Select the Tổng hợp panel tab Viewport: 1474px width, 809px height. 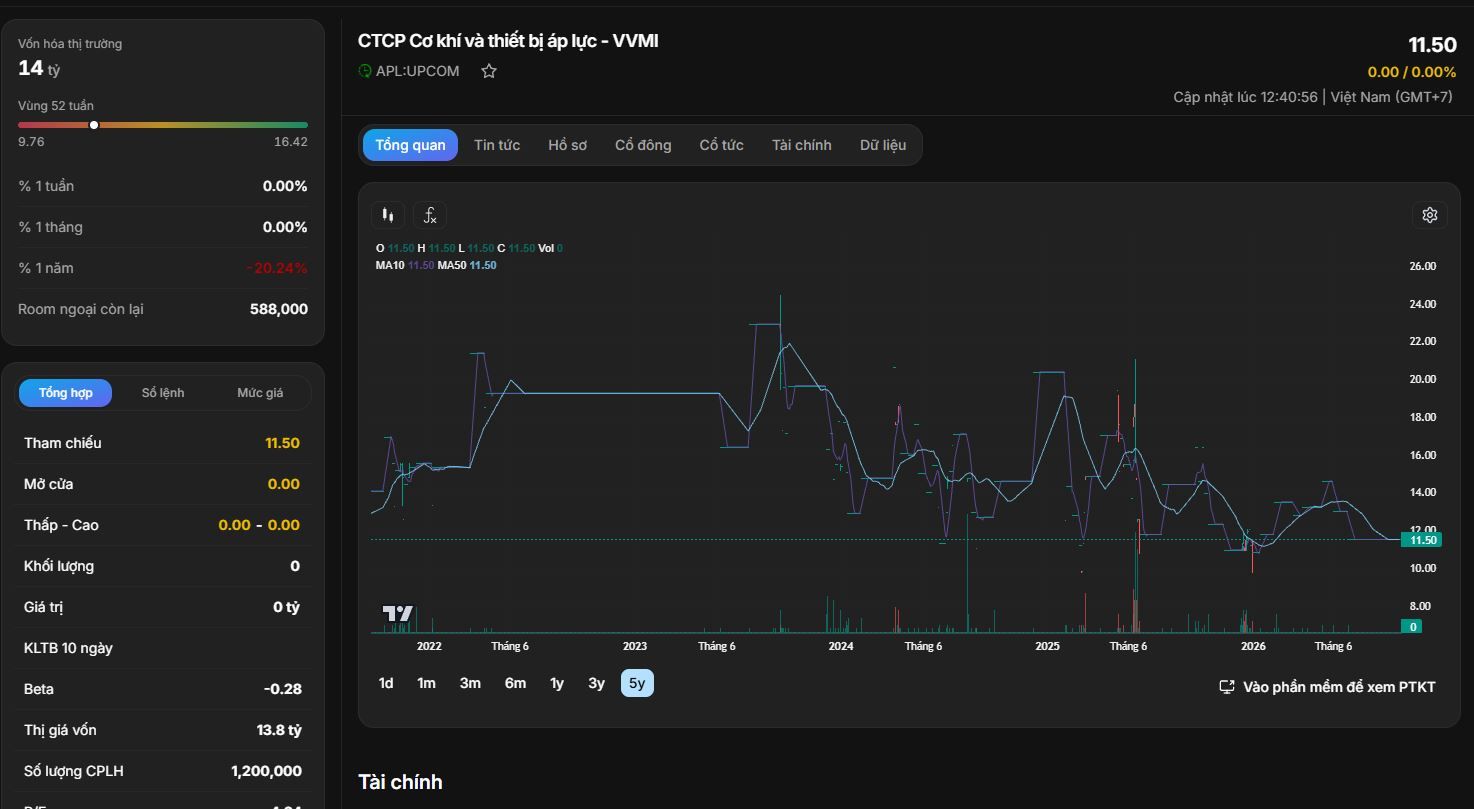[66, 393]
